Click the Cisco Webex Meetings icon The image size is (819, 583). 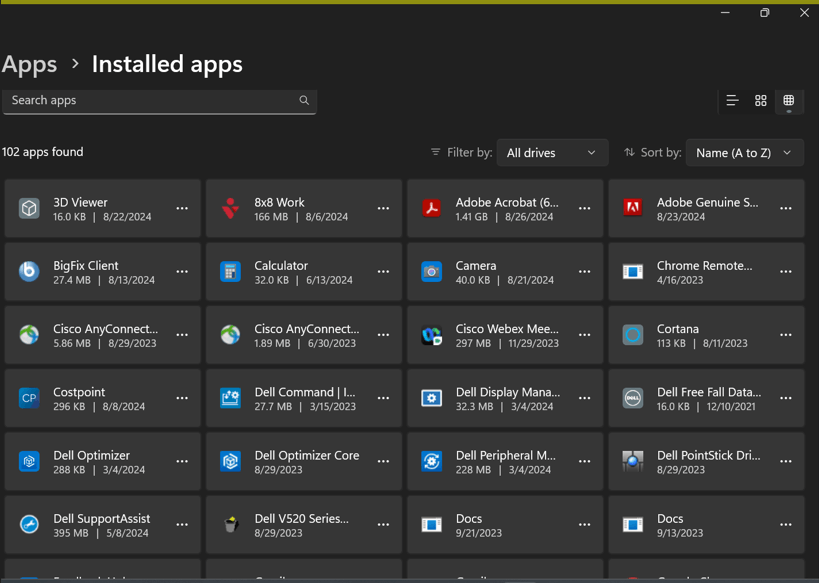432,335
